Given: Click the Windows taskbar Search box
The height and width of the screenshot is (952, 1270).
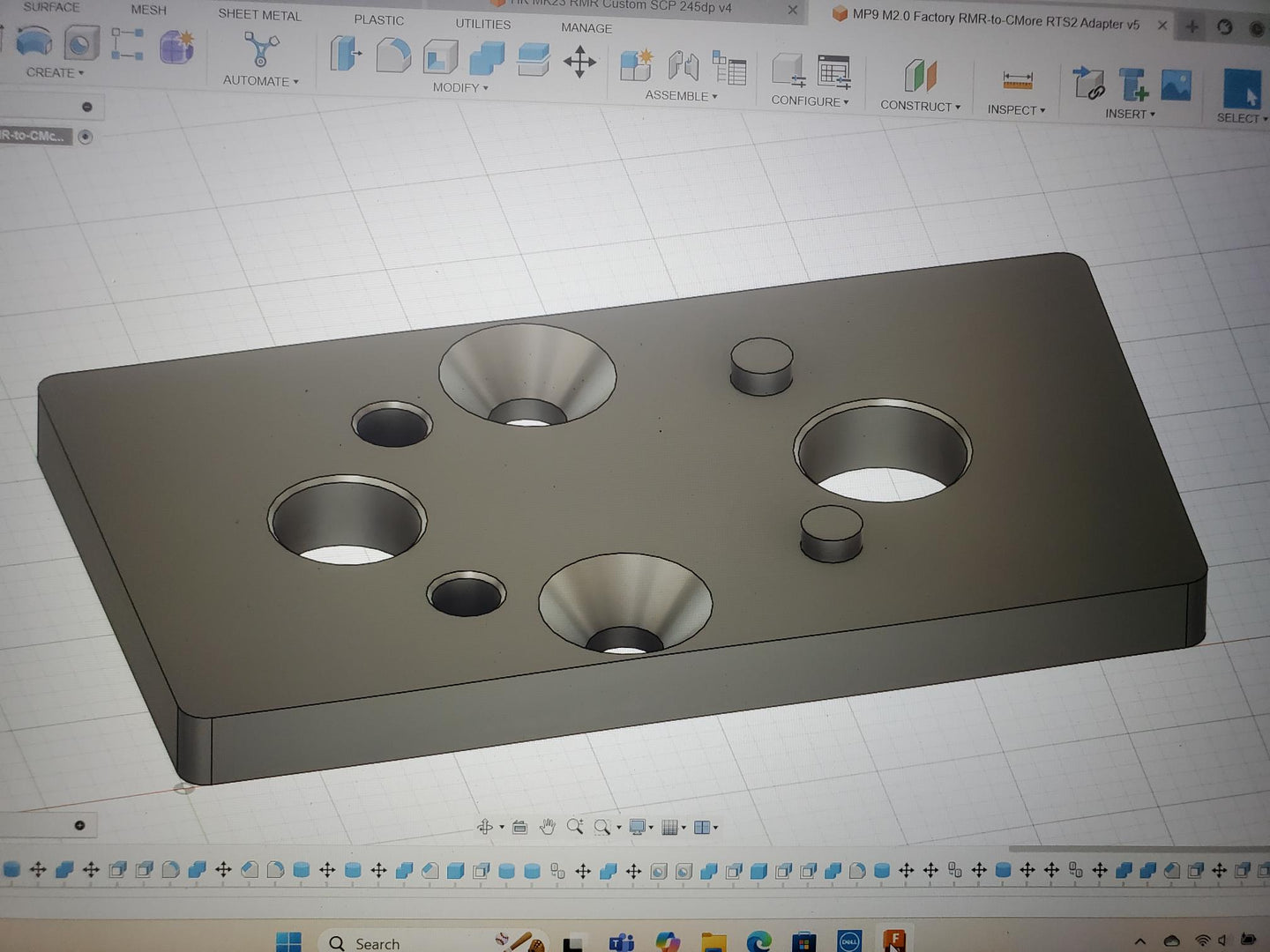Looking at the screenshot, I should click(x=432, y=942).
